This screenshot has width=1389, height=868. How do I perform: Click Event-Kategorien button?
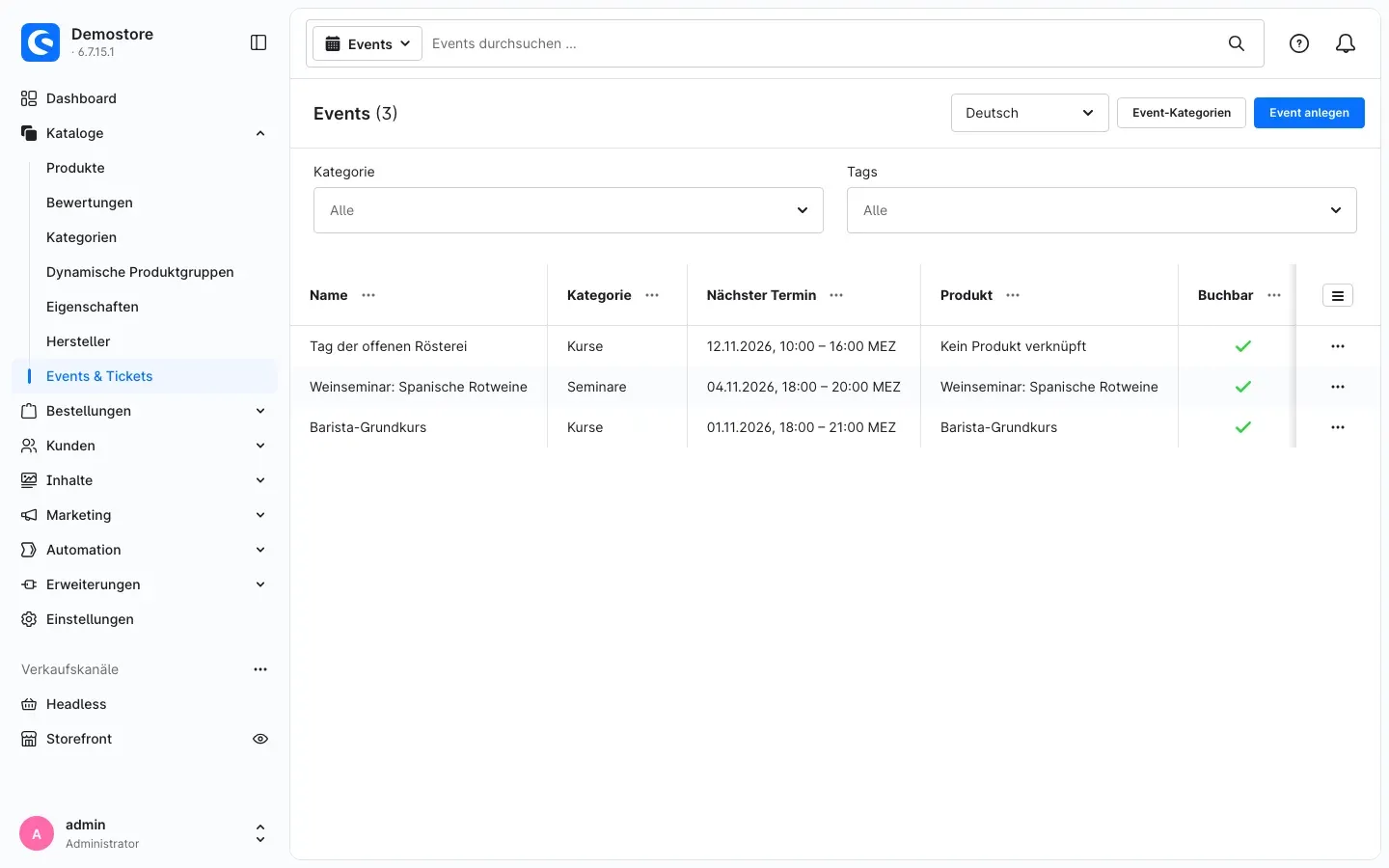pyautogui.click(x=1182, y=113)
